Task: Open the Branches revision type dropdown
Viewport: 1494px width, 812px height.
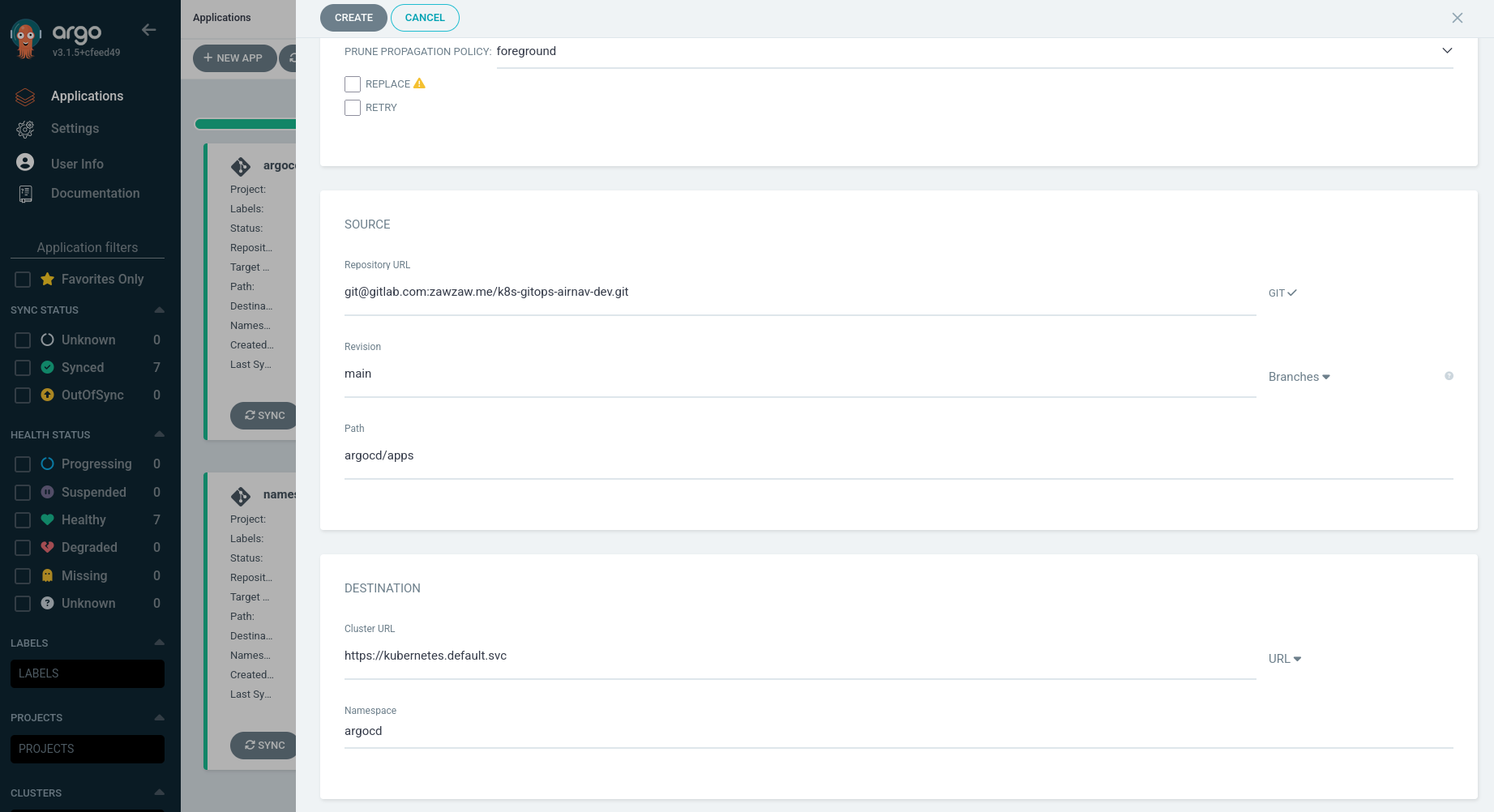Action: 1299,376
